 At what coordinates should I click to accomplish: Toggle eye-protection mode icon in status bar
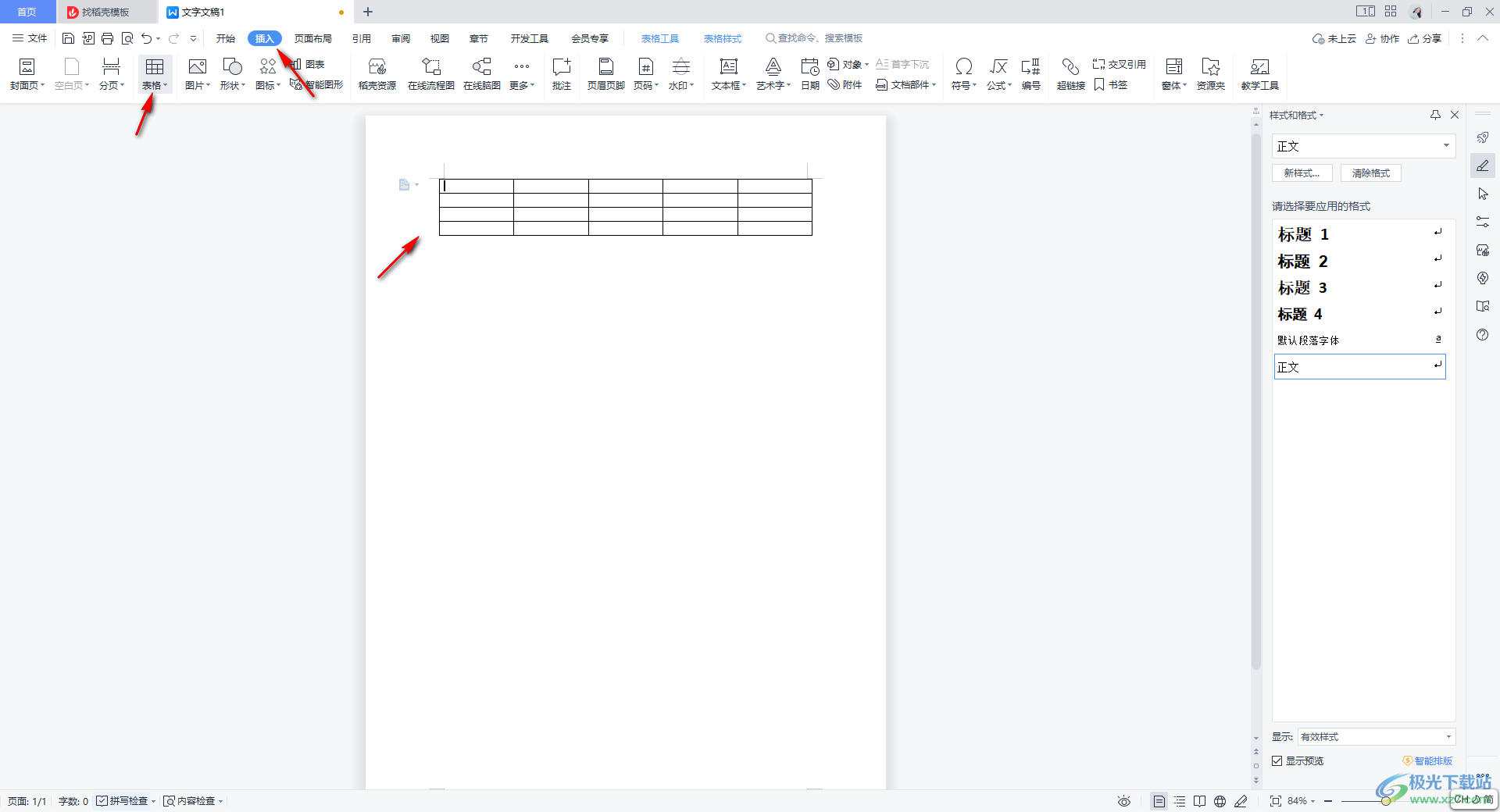[x=1123, y=801]
